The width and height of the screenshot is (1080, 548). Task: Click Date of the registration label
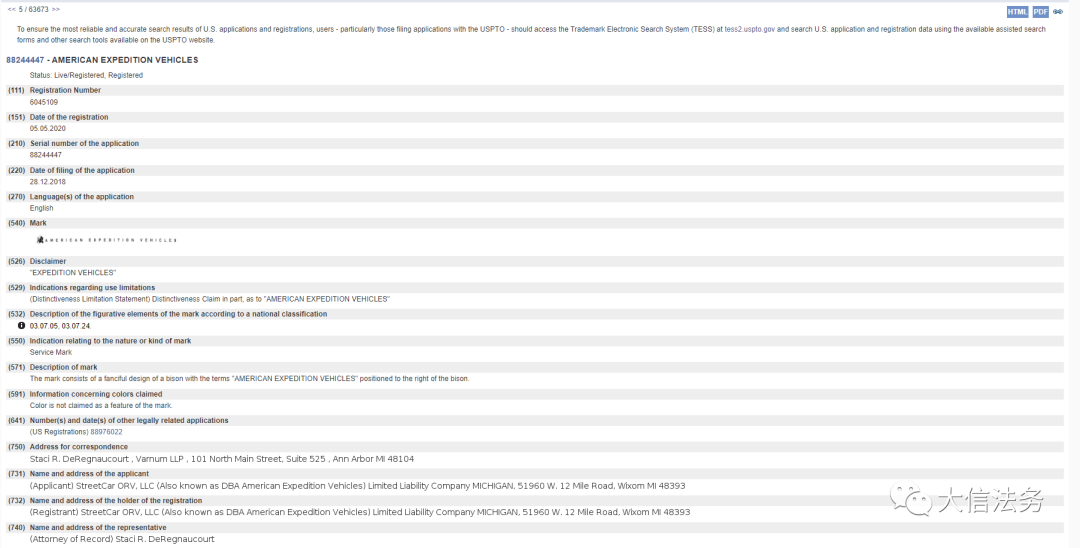point(69,117)
